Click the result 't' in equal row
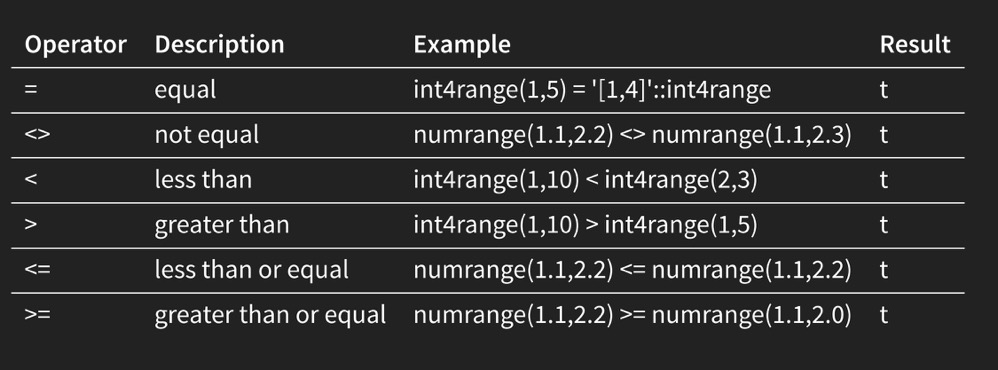This screenshot has width=998, height=370. 883,90
